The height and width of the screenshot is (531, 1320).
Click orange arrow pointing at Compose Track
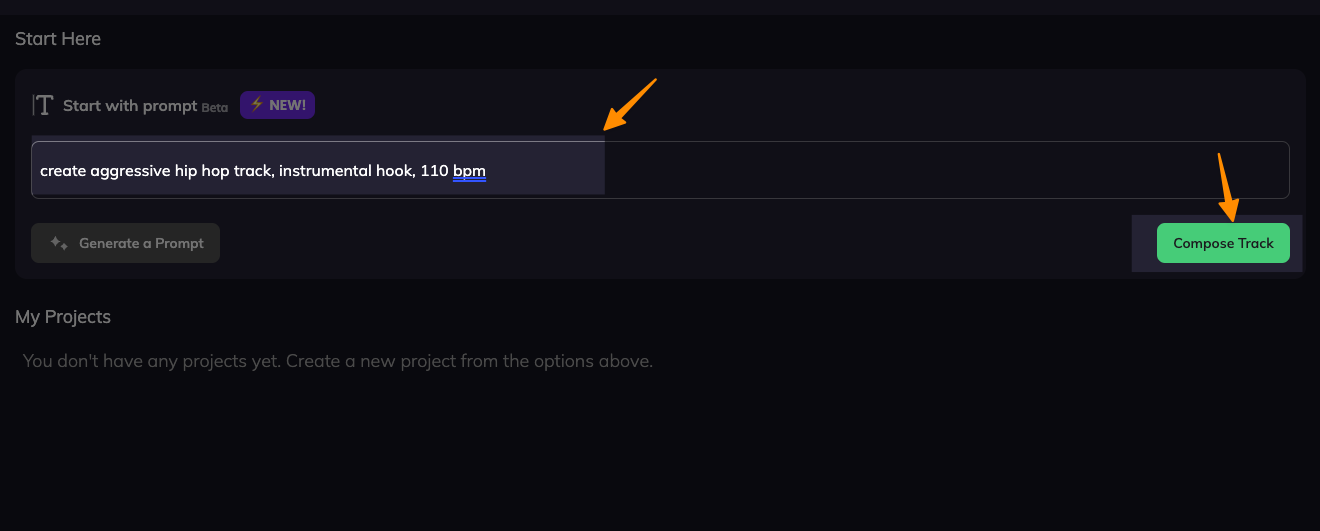click(1227, 188)
